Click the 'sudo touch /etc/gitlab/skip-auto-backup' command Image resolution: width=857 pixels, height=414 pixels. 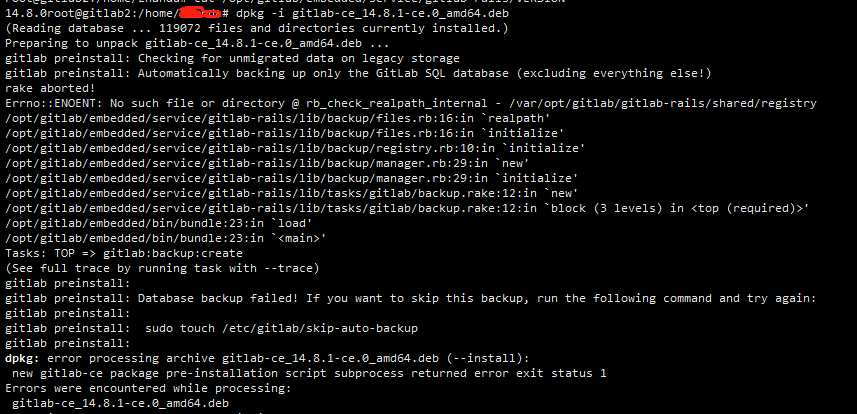click(x=281, y=329)
